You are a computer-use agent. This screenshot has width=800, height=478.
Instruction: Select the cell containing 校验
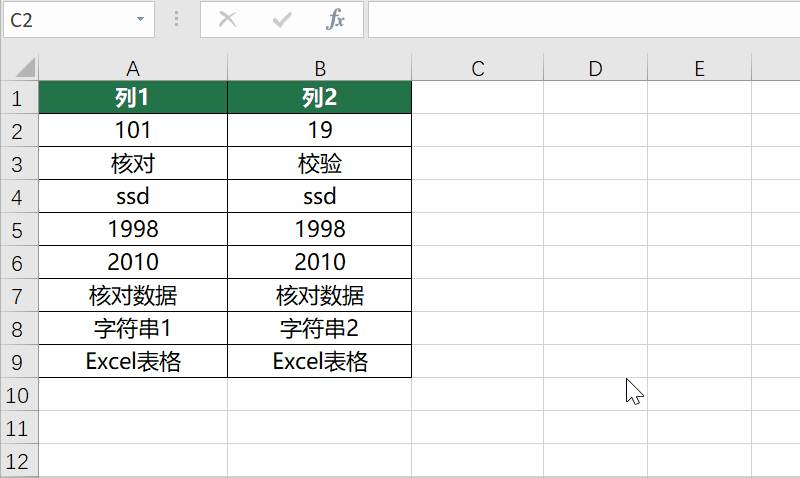point(320,163)
